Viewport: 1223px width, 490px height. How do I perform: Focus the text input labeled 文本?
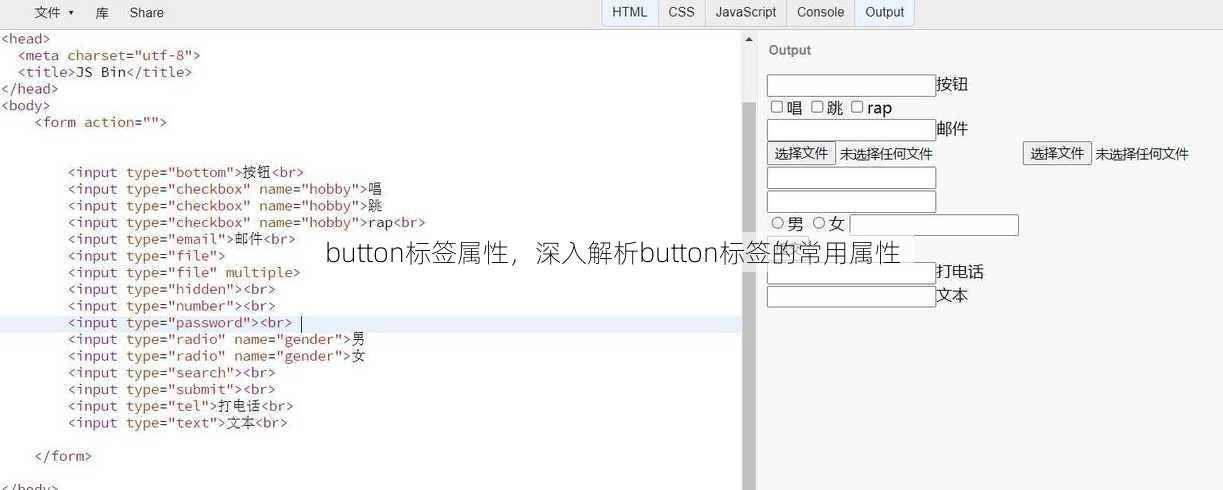[x=851, y=297]
